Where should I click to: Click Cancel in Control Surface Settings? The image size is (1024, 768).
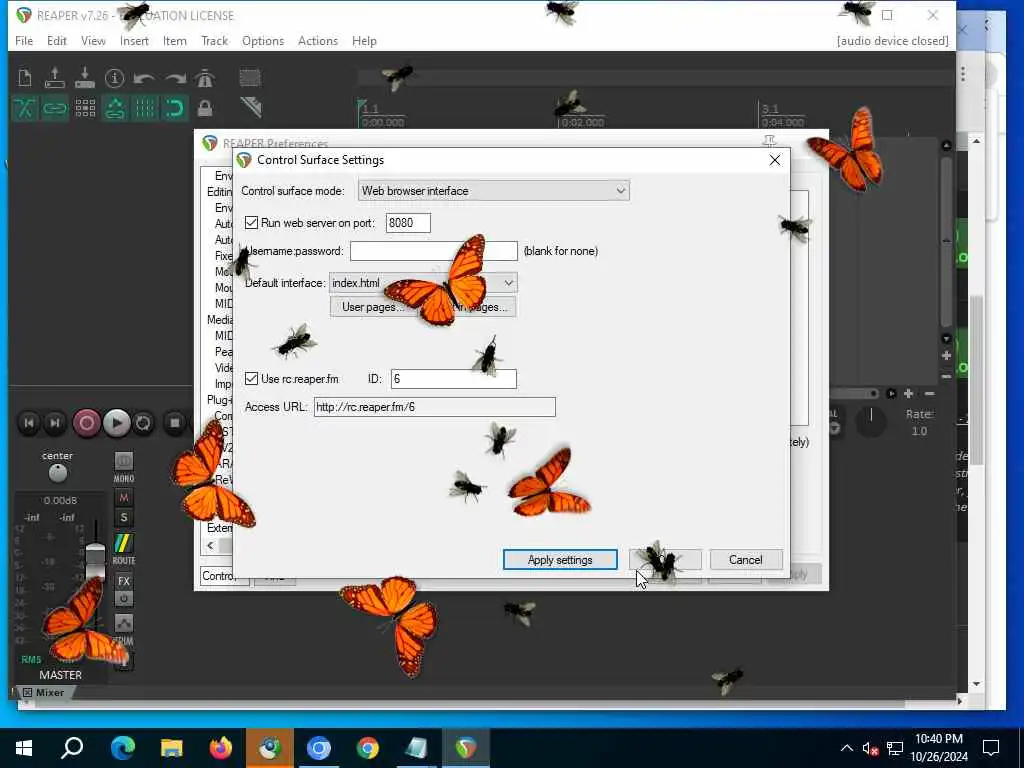(x=745, y=560)
